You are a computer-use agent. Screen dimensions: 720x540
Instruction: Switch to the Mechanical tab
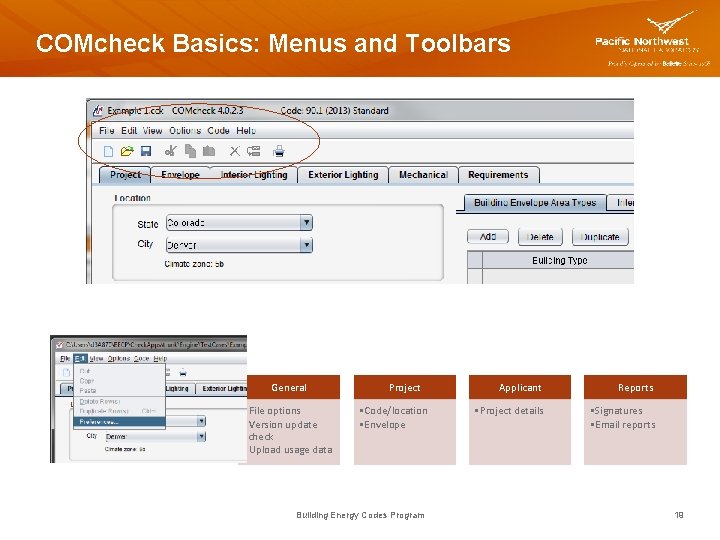tap(423, 175)
